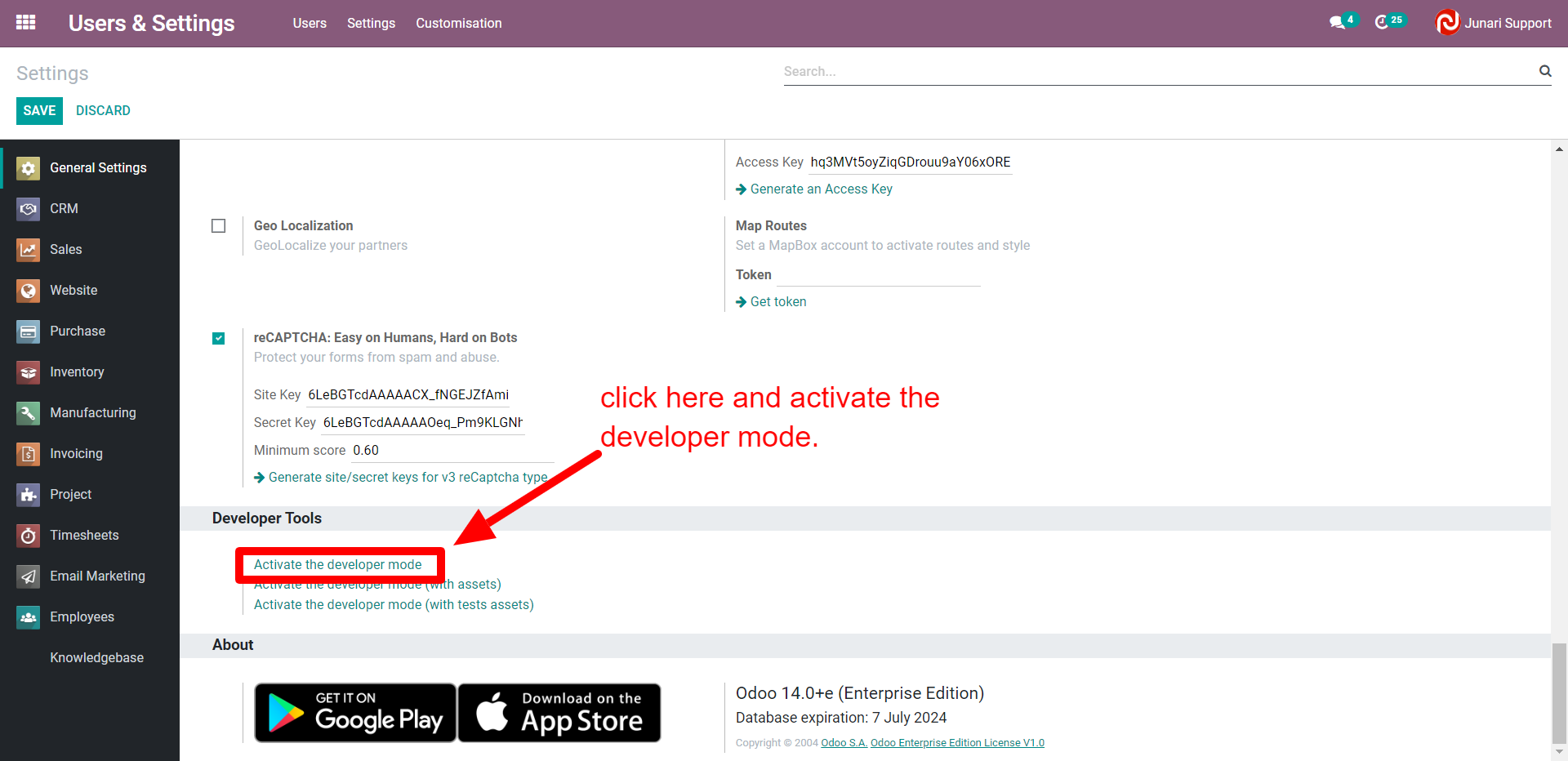Click the Save button
1568x761 pixels.
39,111
